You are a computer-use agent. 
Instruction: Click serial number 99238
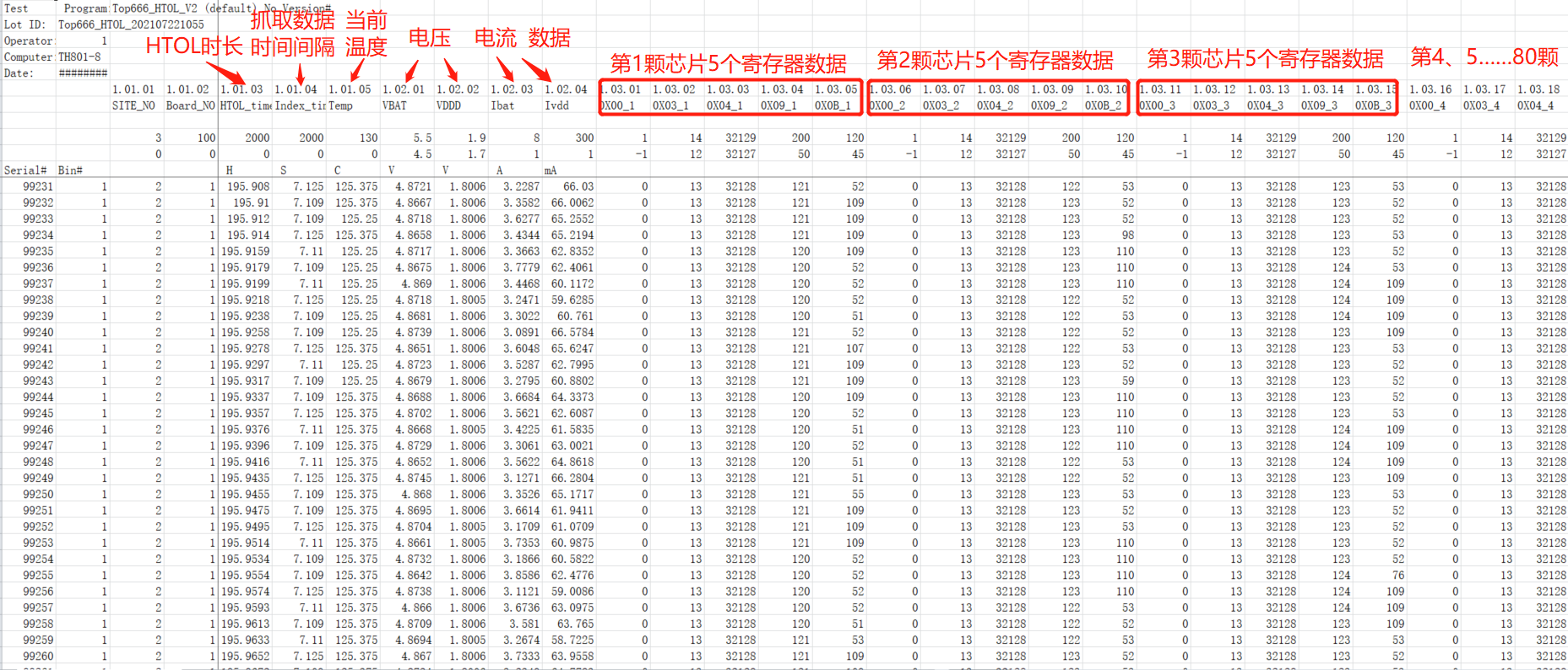click(38, 300)
